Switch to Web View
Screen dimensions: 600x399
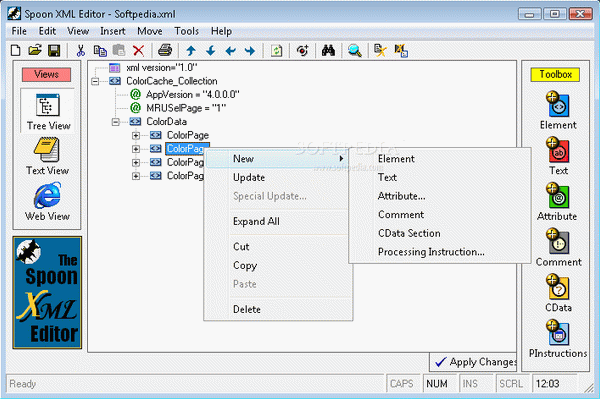click(47, 202)
